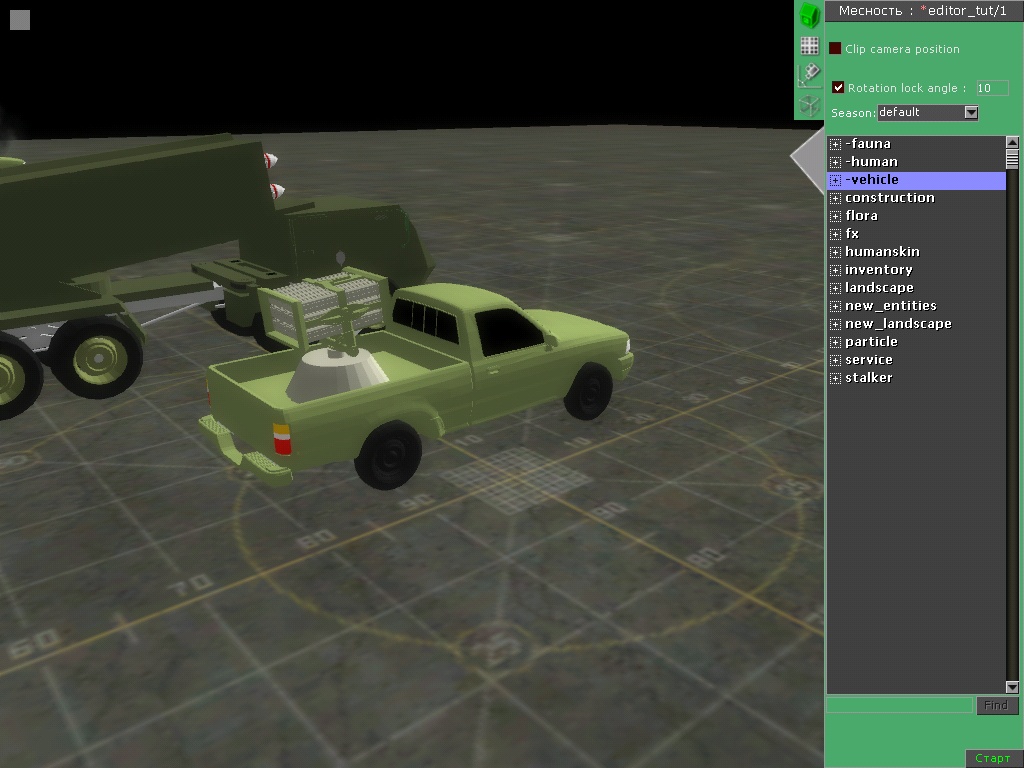The width and height of the screenshot is (1024, 768).
Task: Expand the humanskin tree node
Action: click(x=835, y=252)
